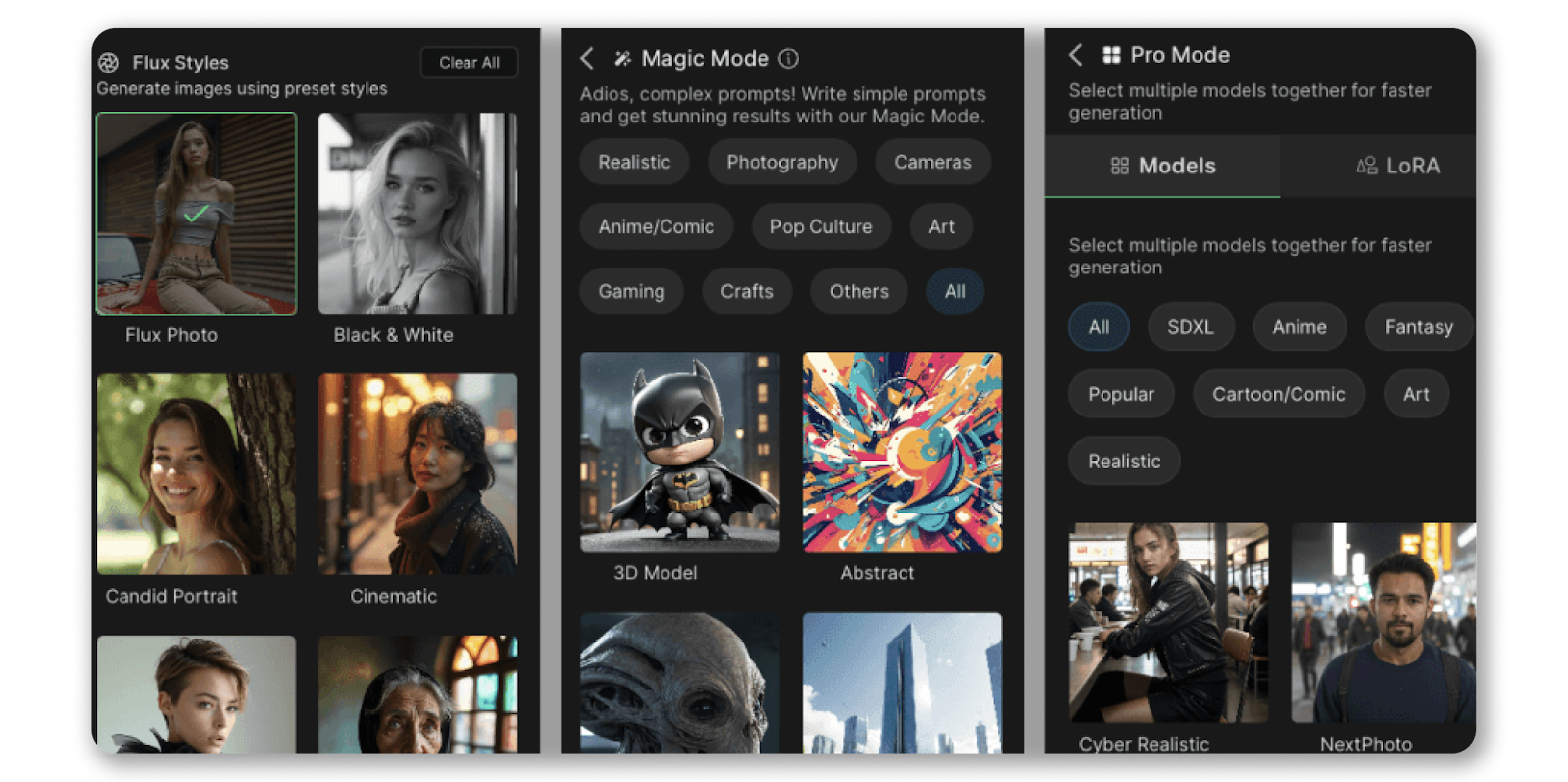Select the Black & White style thumbnail
The image size is (1568, 782).
417,213
